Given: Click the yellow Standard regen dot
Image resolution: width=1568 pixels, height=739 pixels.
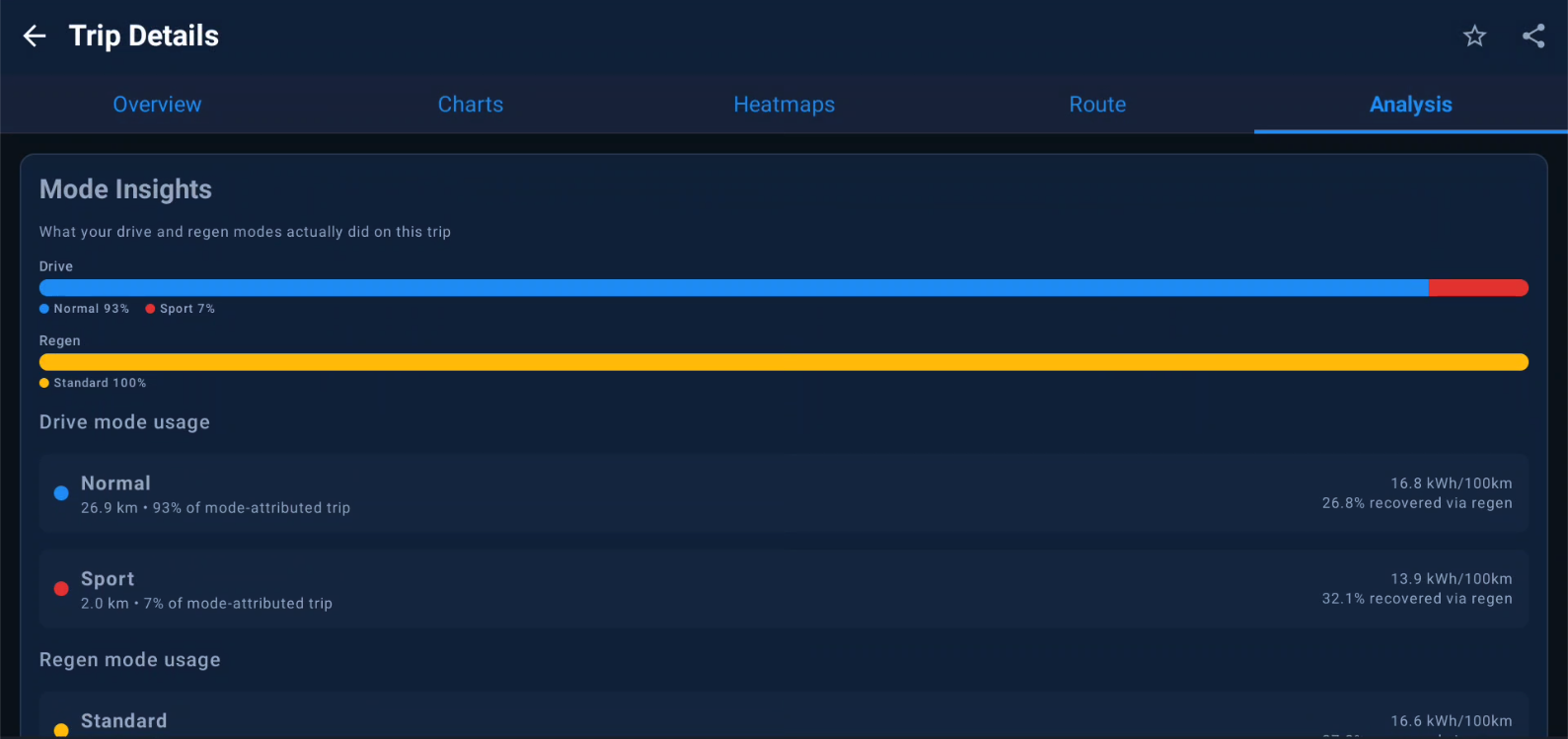Looking at the screenshot, I should [x=61, y=730].
